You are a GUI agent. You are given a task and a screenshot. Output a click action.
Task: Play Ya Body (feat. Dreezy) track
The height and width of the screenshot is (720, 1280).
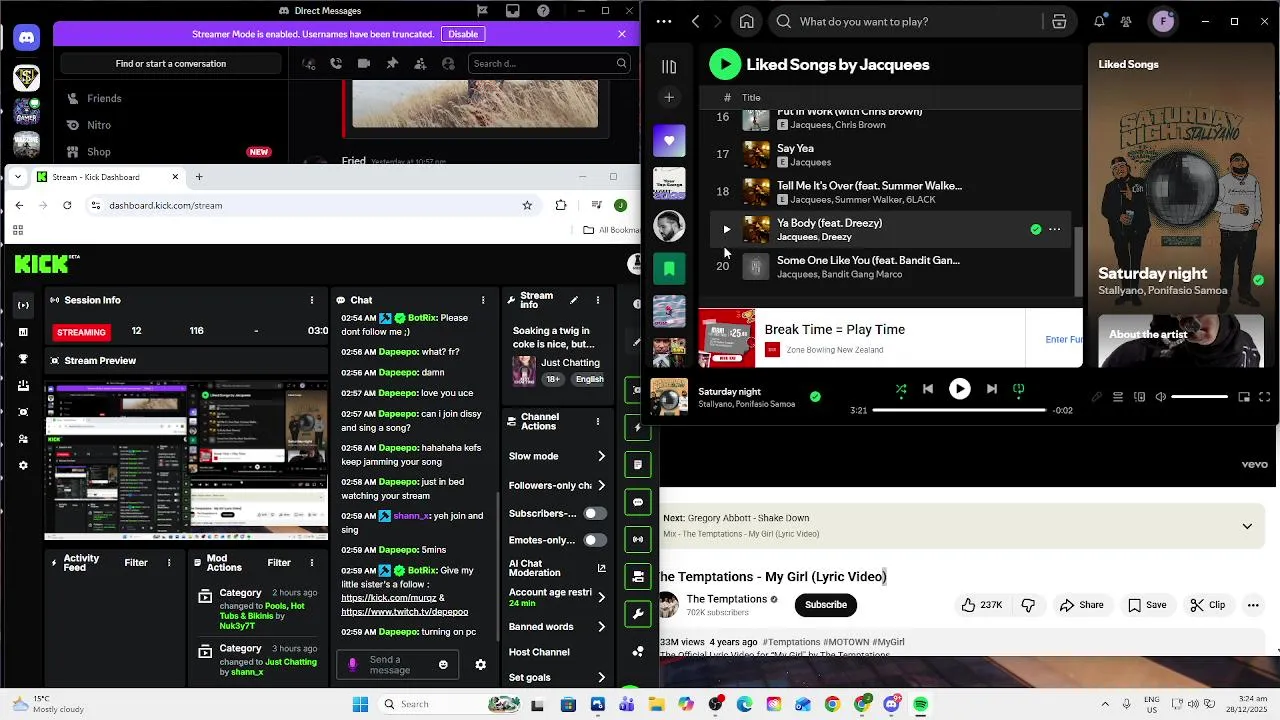726,229
